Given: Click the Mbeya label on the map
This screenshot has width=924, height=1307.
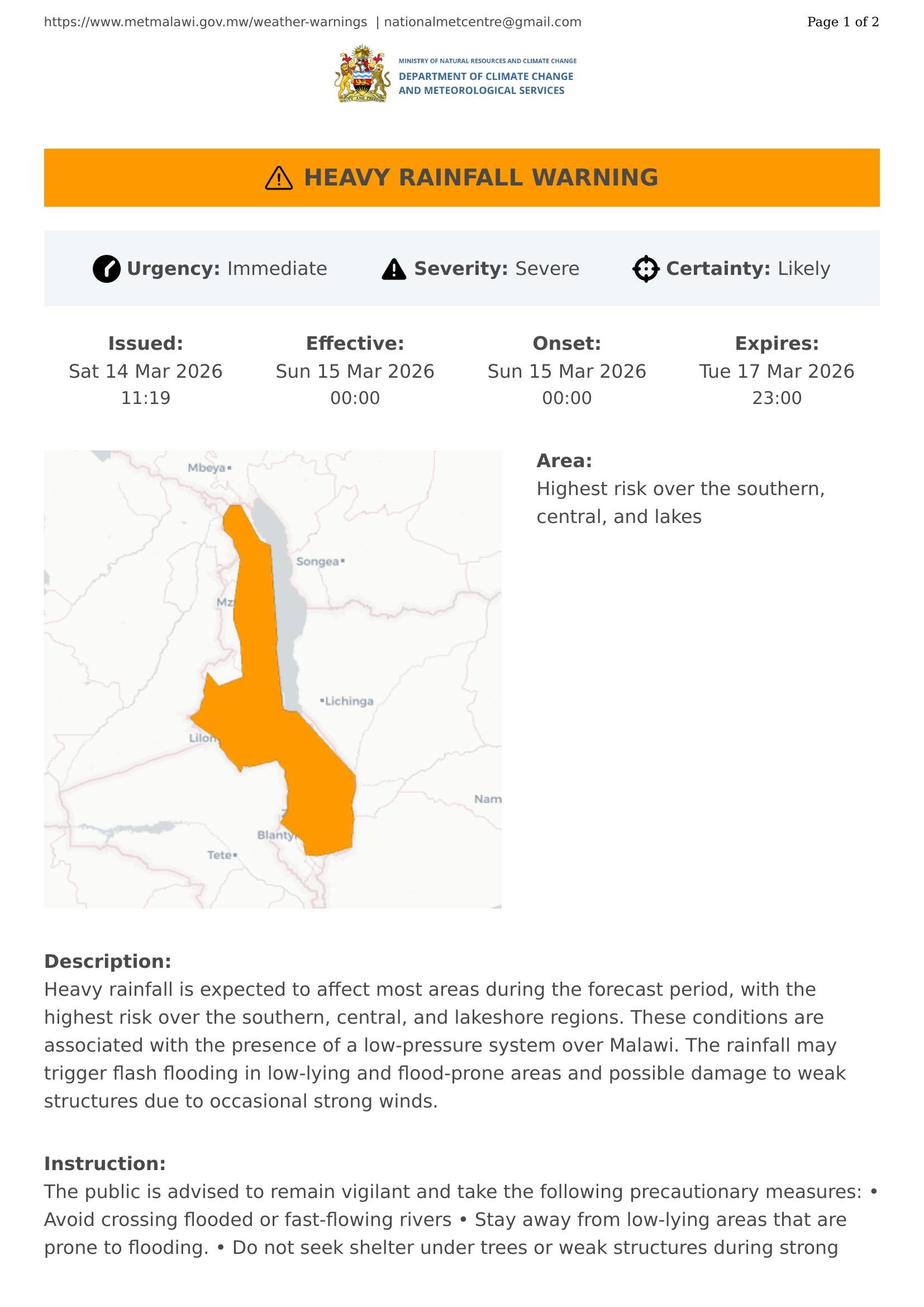Looking at the screenshot, I should [x=207, y=468].
